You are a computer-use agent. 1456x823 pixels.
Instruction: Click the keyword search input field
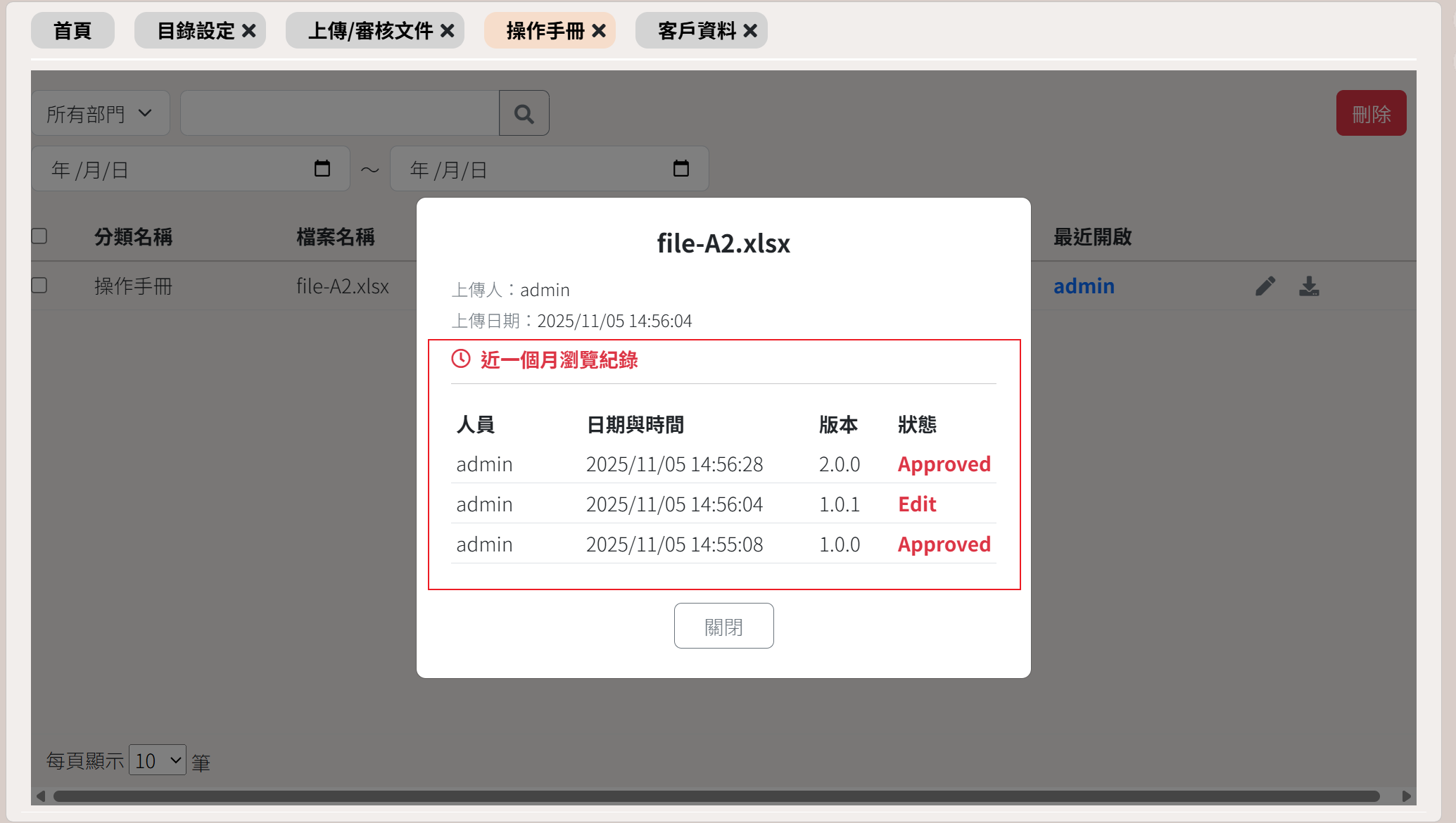339,113
